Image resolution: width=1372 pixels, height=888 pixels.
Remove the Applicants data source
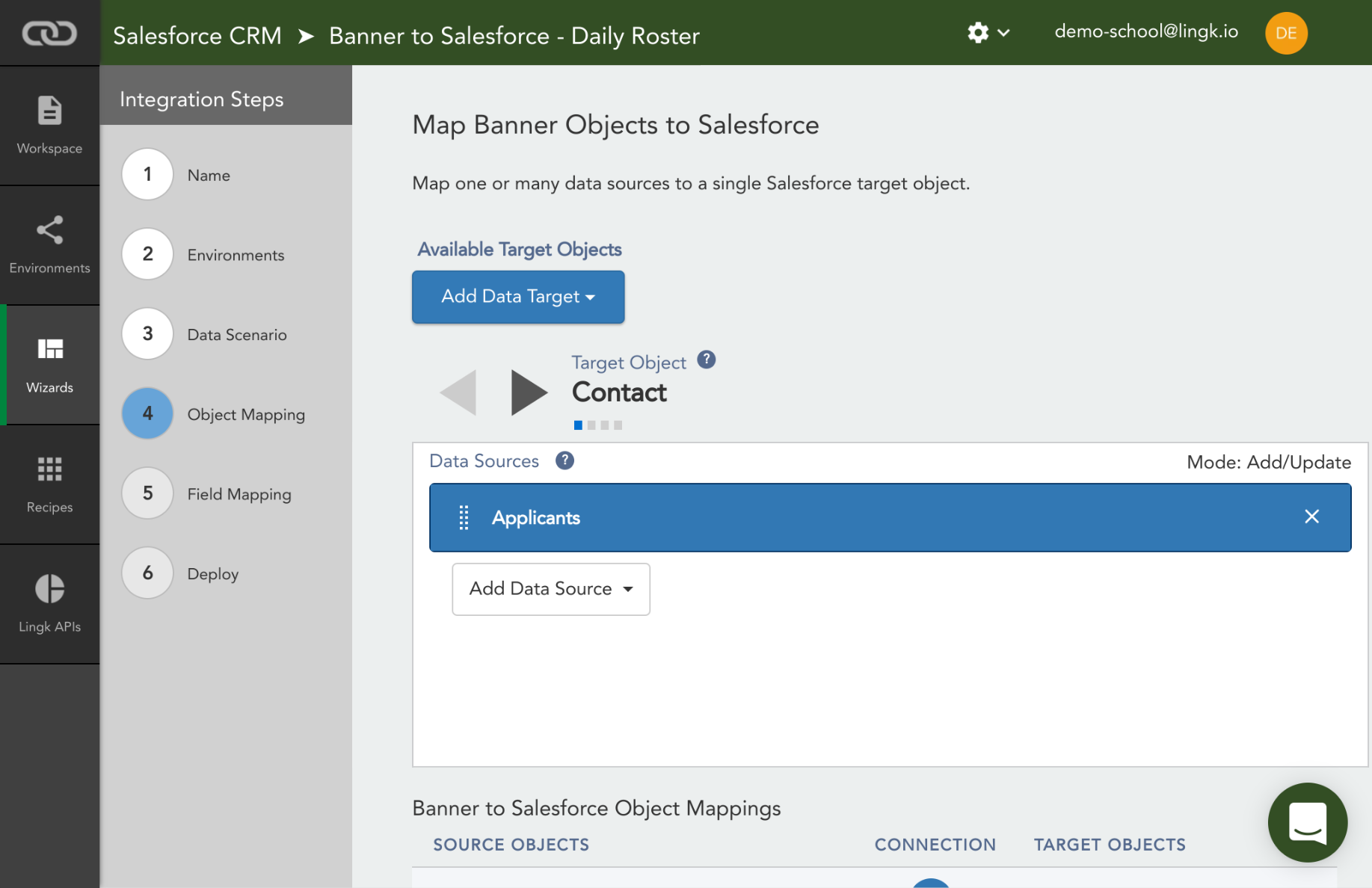coord(1311,517)
